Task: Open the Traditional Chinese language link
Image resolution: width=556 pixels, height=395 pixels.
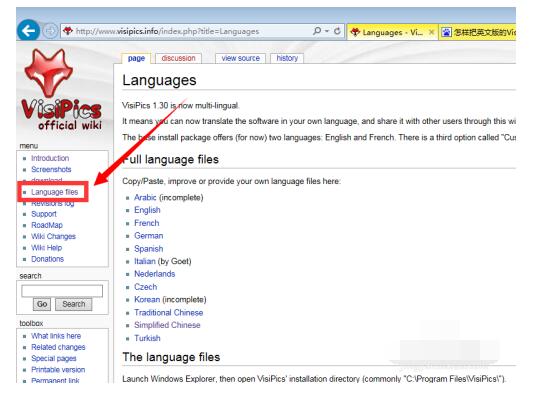Action: pyautogui.click(x=168, y=313)
